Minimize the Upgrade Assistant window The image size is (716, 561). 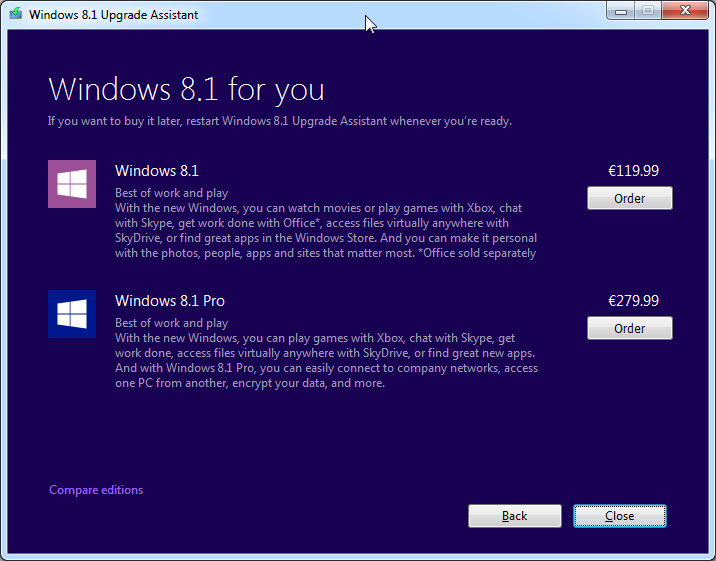[x=621, y=10]
